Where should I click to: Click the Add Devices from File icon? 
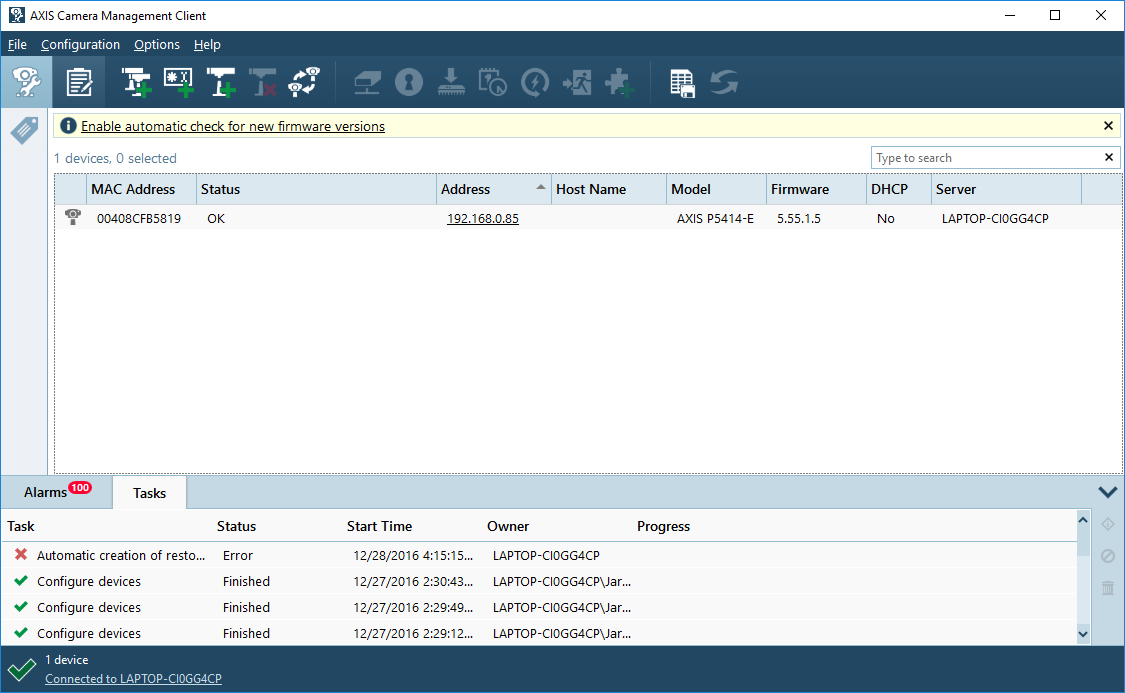pyautogui.click(x=221, y=82)
